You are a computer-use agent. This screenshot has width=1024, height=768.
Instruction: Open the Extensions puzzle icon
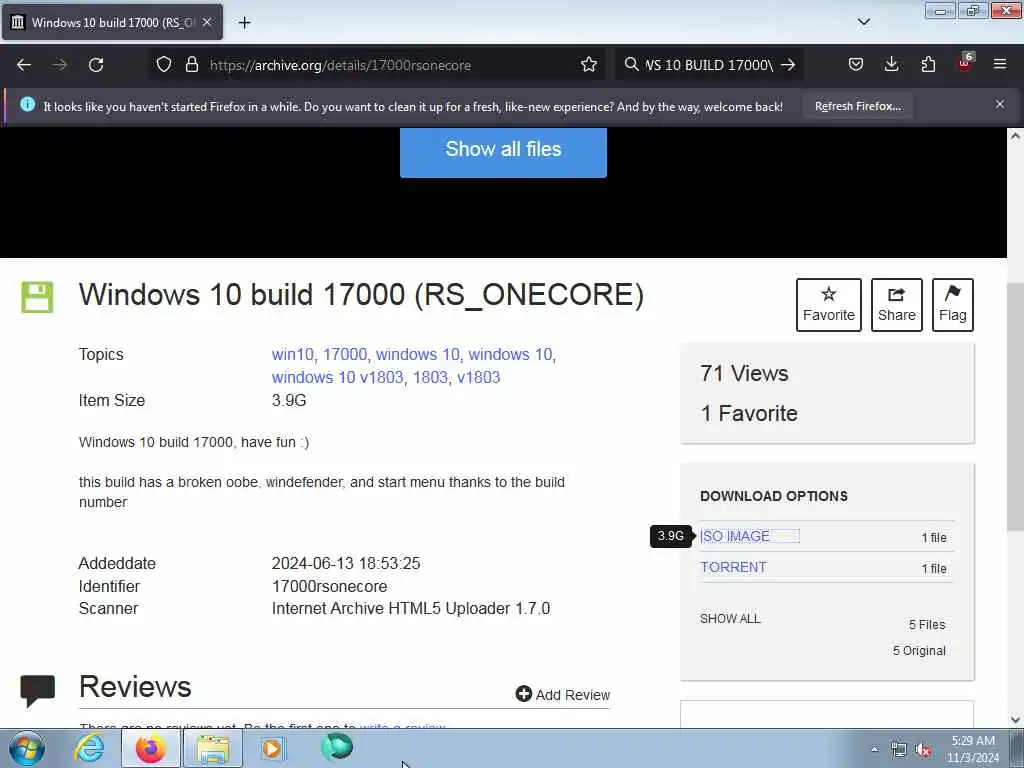928,65
